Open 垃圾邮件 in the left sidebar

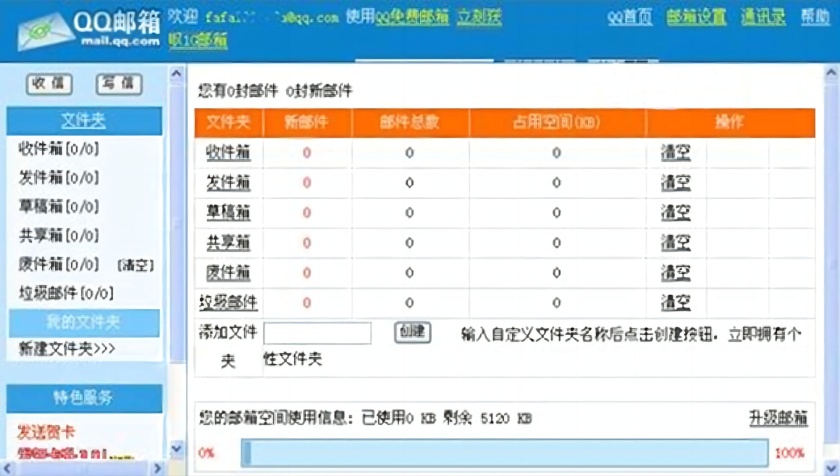pyautogui.click(x=65, y=293)
